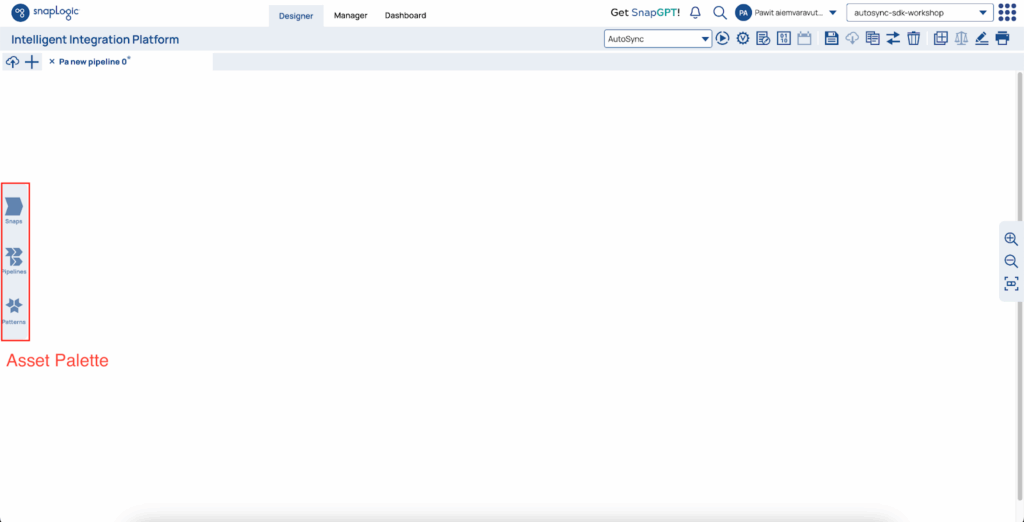Click the Get SnapGPT! link
The image size is (1024, 522).
[x=644, y=13]
